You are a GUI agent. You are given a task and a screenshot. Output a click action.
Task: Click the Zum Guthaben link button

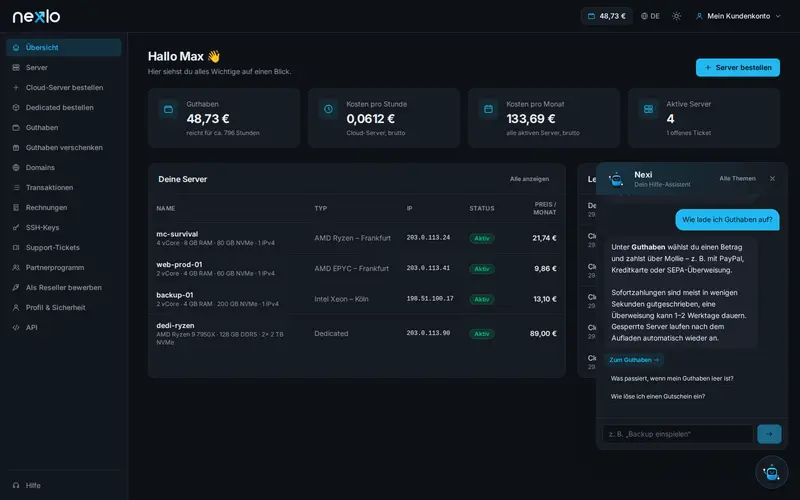point(634,360)
